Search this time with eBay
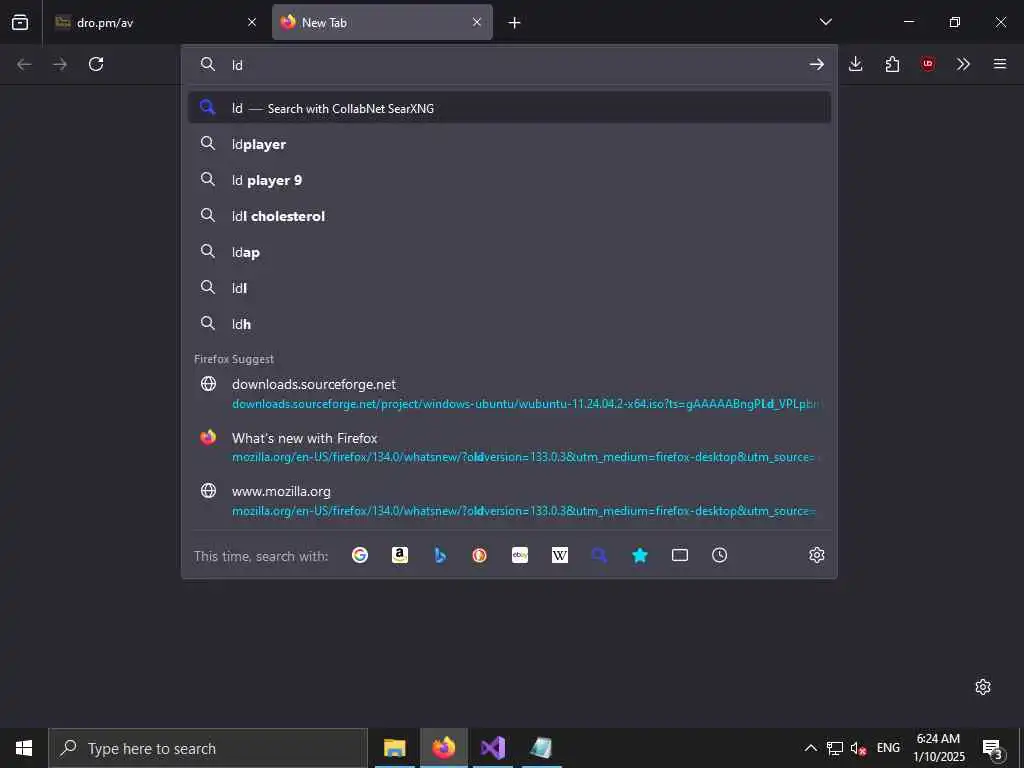This screenshot has width=1024, height=768. coord(520,555)
